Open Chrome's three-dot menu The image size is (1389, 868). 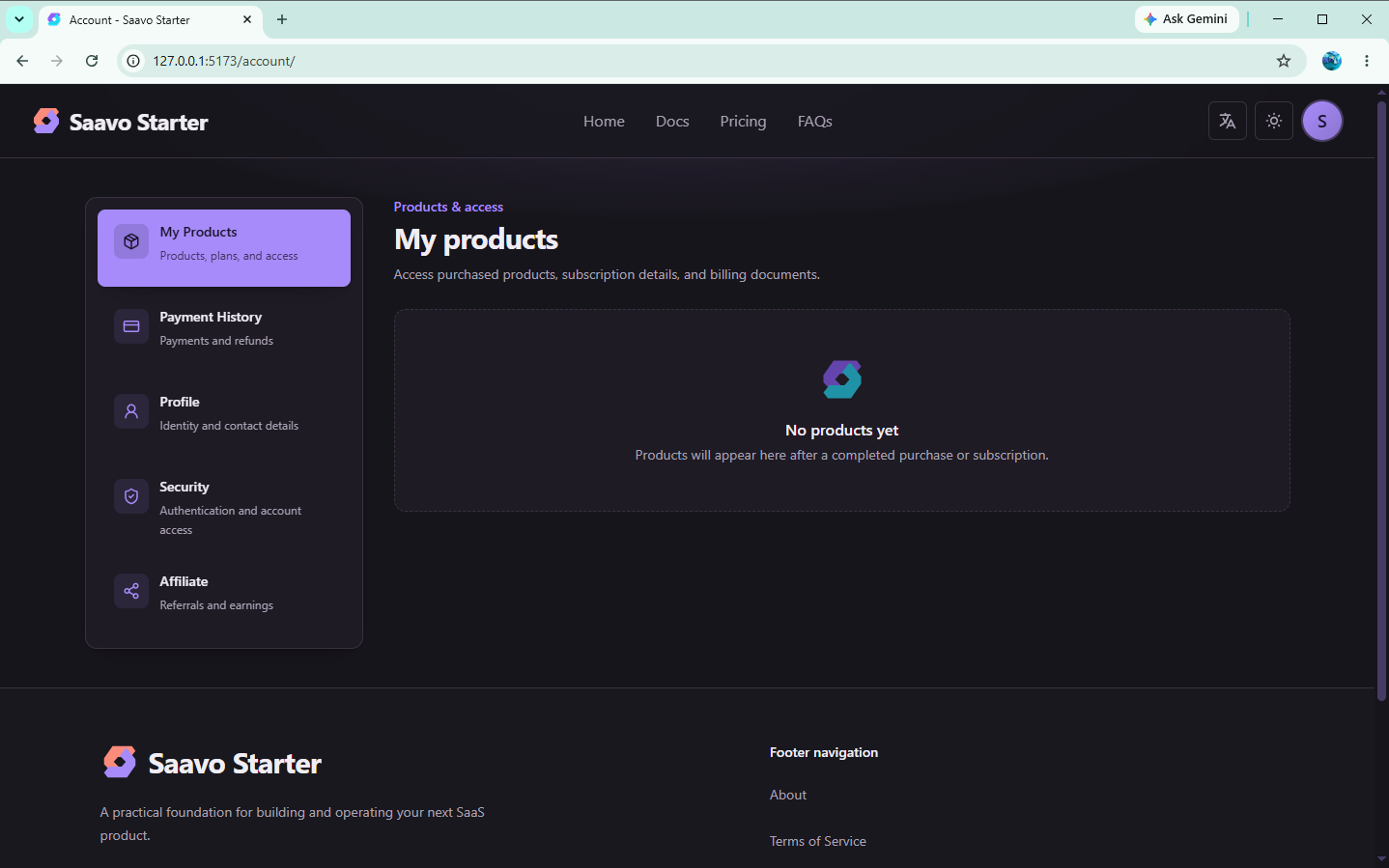[x=1367, y=61]
